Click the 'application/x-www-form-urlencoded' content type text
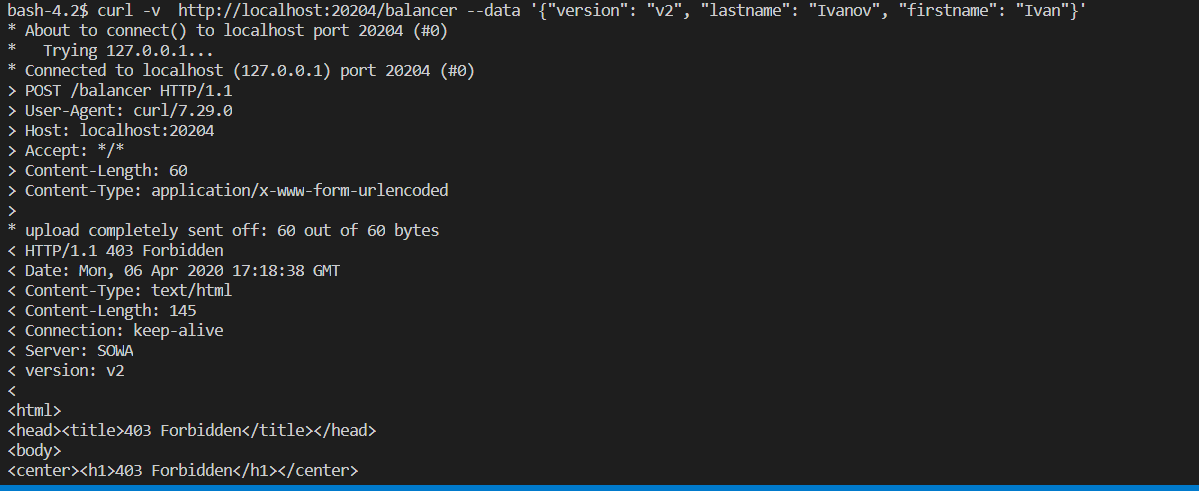Viewport: 1199px width, 491px height. 300,190
